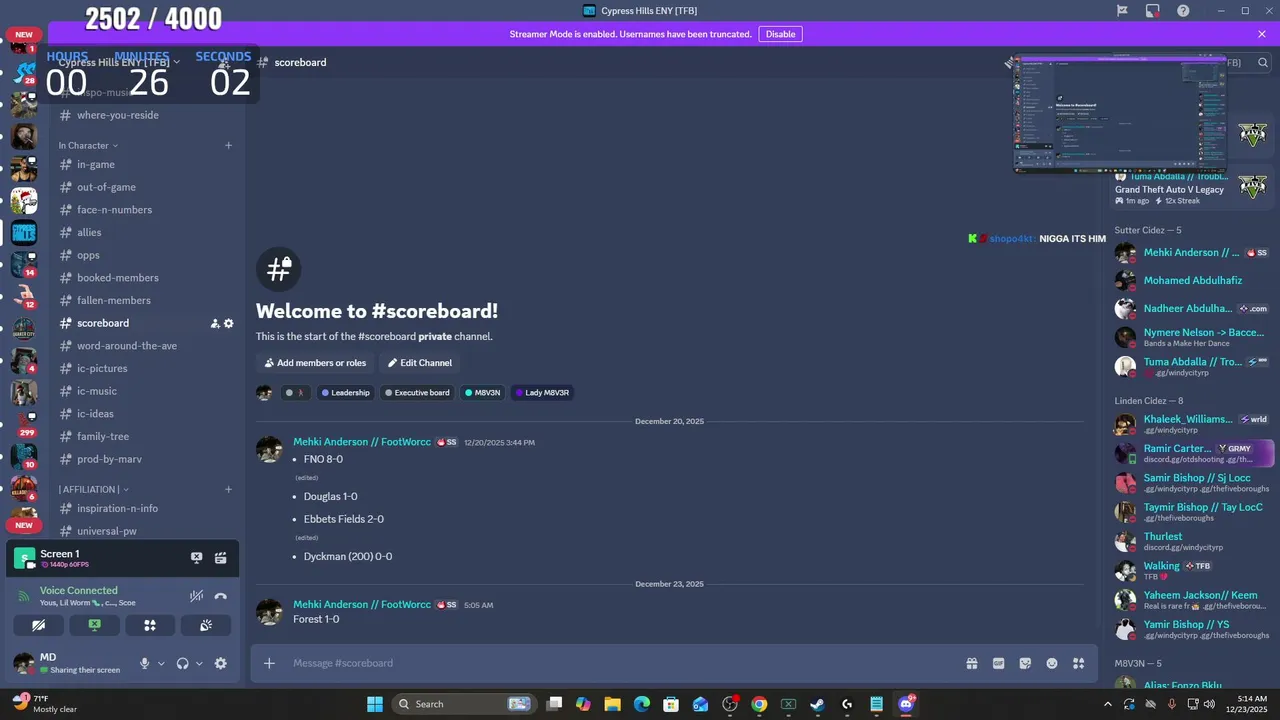The image size is (1280, 720).
Task: Collapse the In Character category
Action: tap(88, 145)
